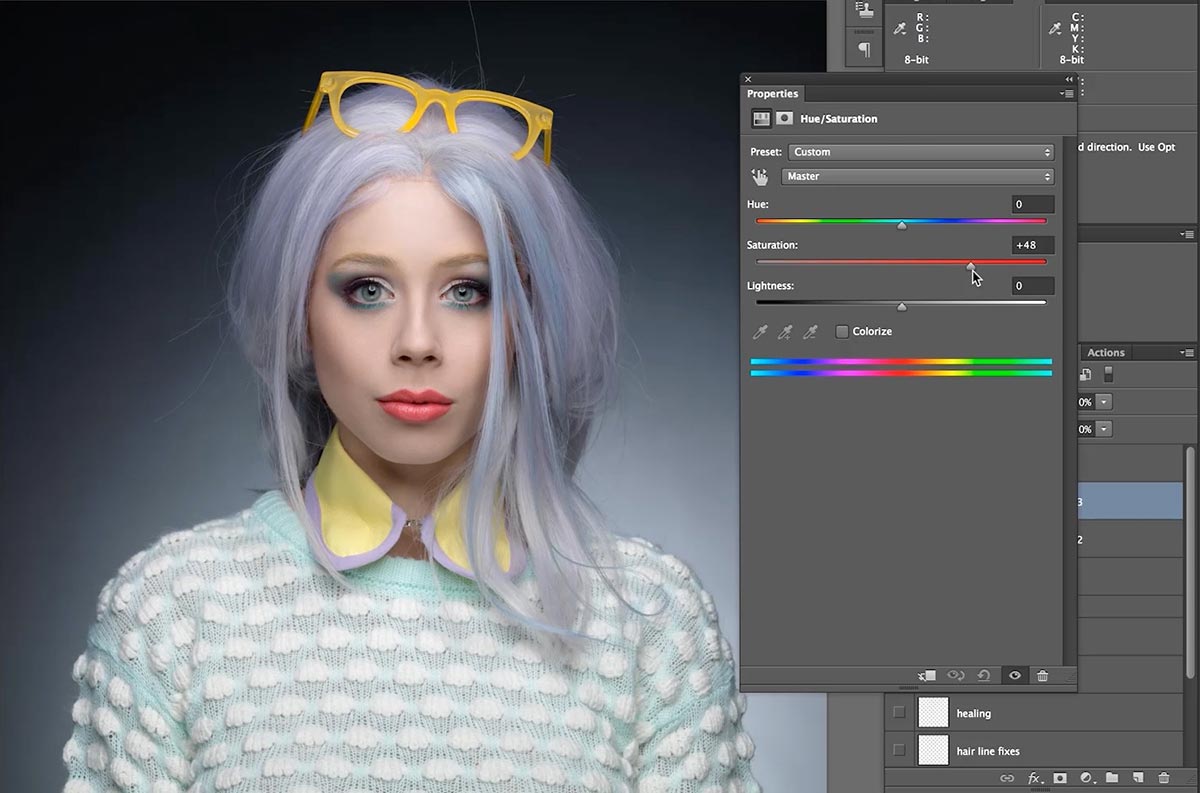Toggle visibility of the healing layer
Image resolution: width=1200 pixels, height=793 pixels.
pyautogui.click(x=898, y=712)
